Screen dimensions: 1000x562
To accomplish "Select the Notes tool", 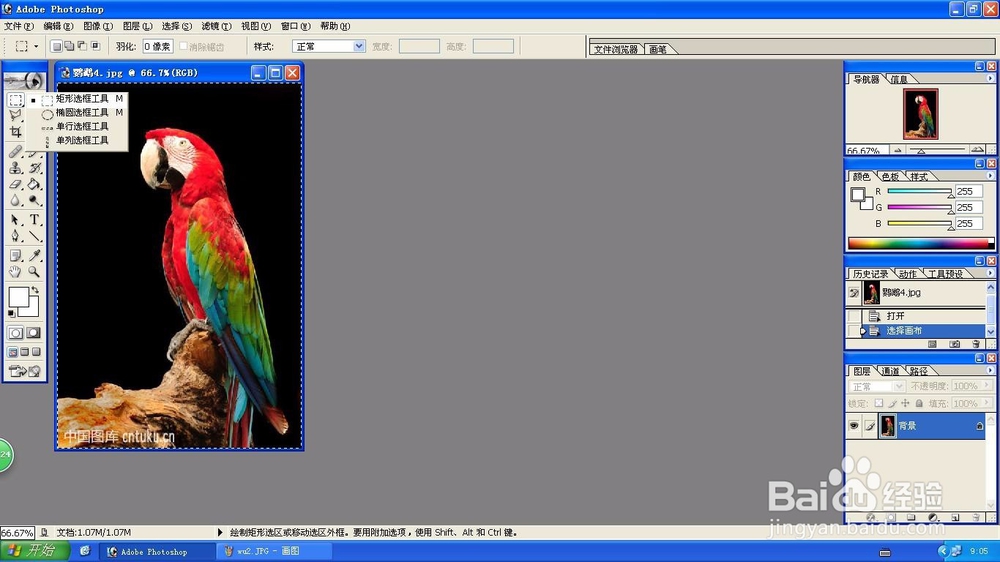I will [x=15, y=256].
